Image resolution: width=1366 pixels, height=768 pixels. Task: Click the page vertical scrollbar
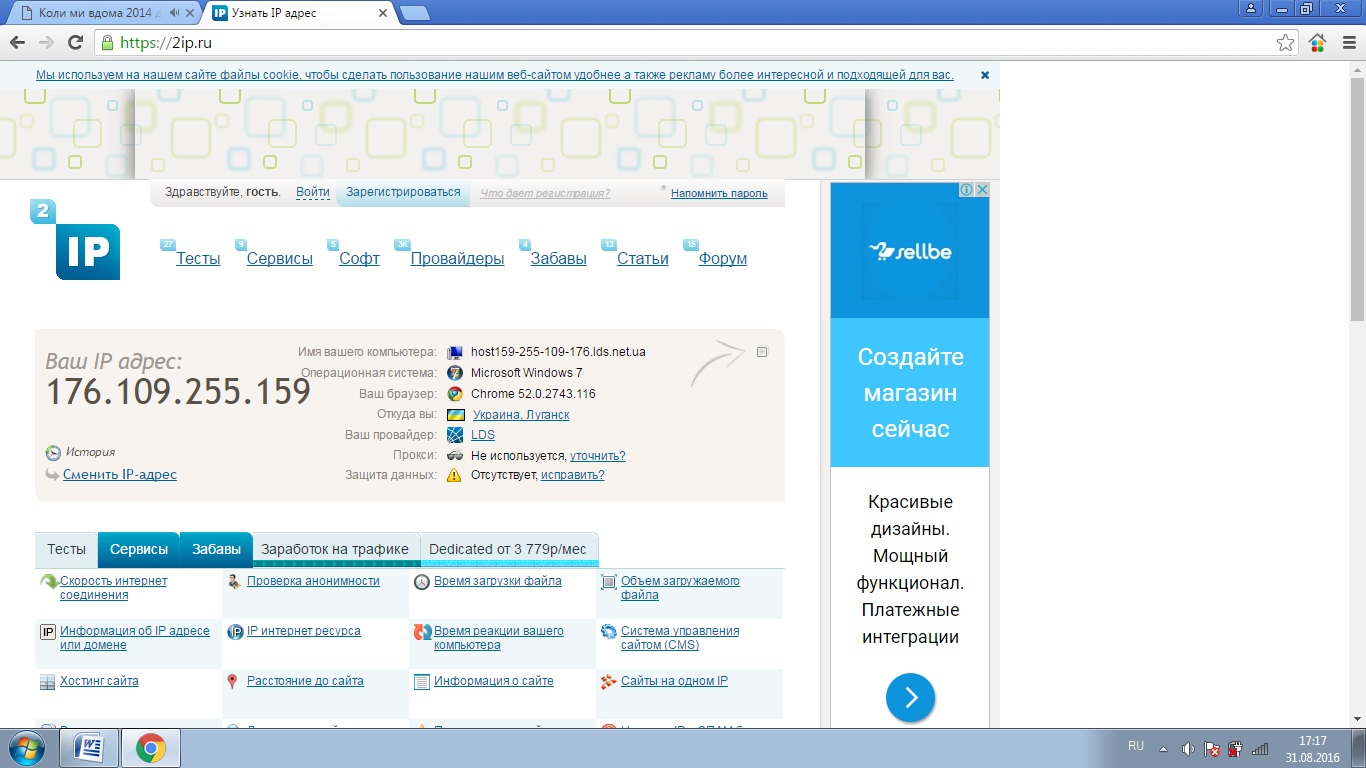(x=1357, y=200)
